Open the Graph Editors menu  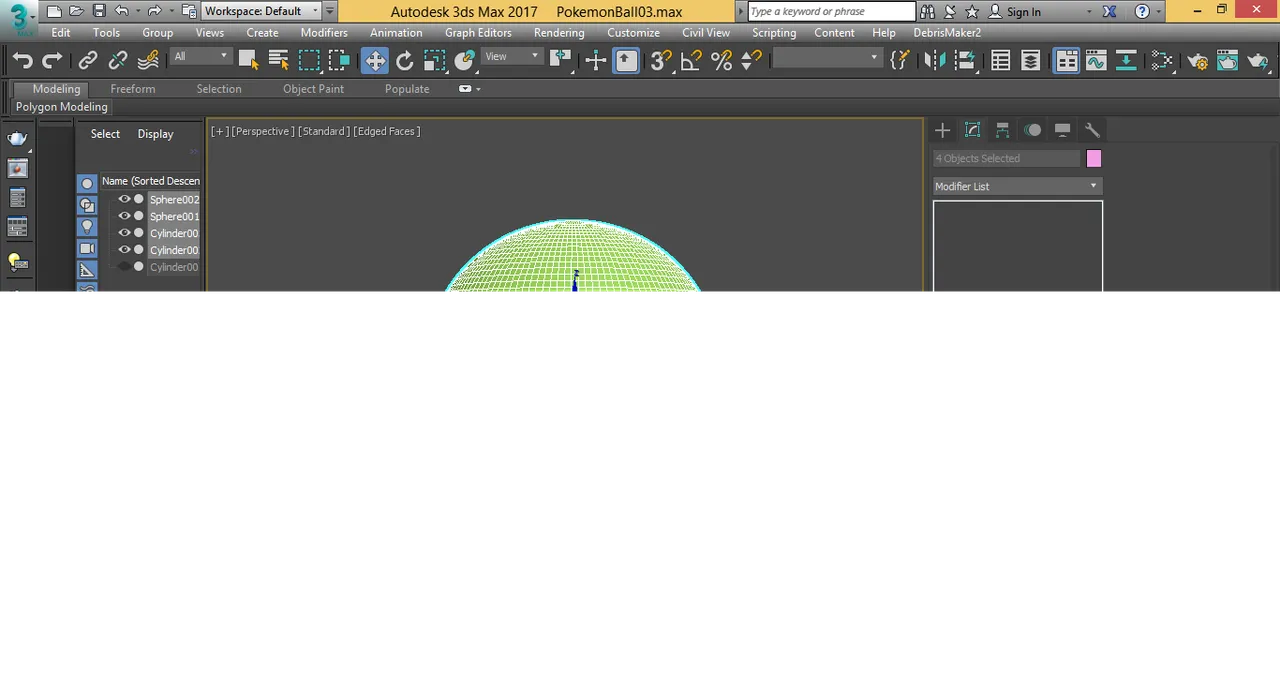click(x=478, y=33)
